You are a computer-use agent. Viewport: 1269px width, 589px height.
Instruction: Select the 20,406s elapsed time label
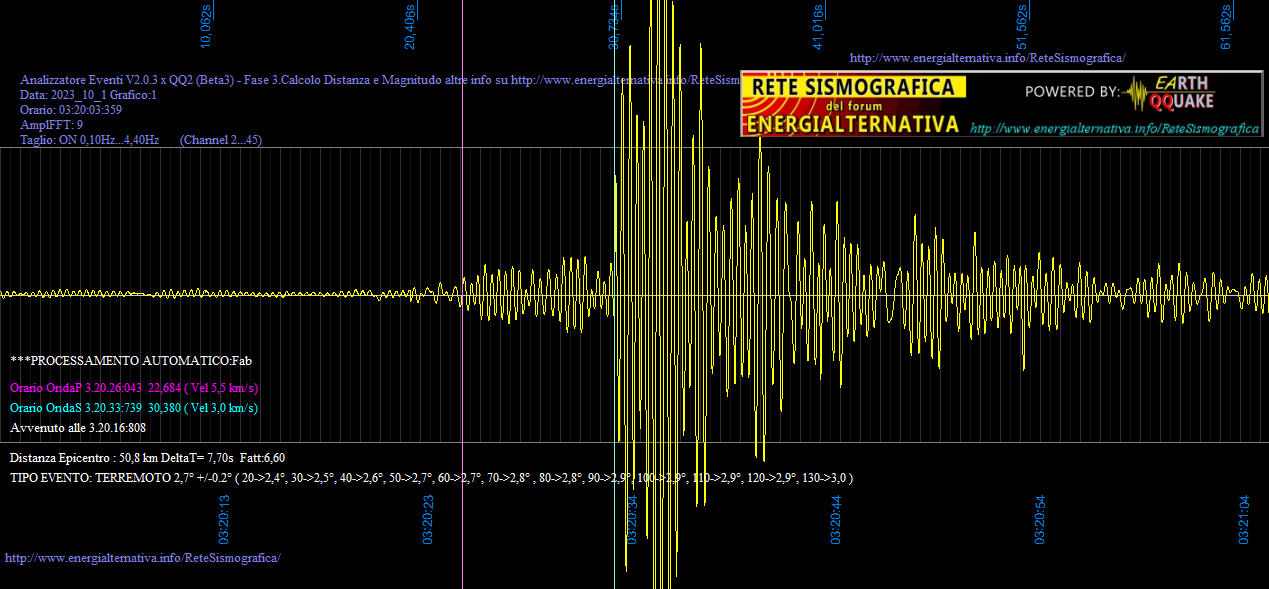410,27
